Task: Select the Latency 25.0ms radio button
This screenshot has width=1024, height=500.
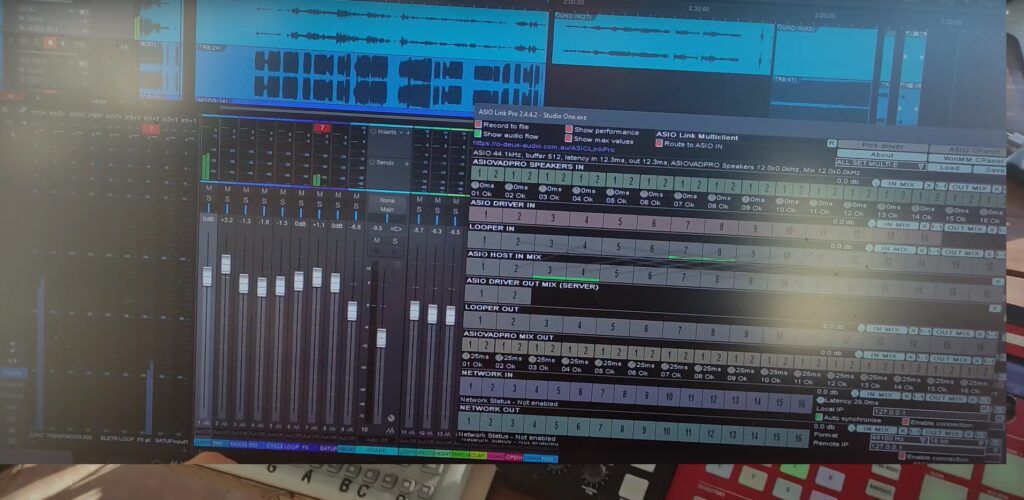Action: (822, 399)
